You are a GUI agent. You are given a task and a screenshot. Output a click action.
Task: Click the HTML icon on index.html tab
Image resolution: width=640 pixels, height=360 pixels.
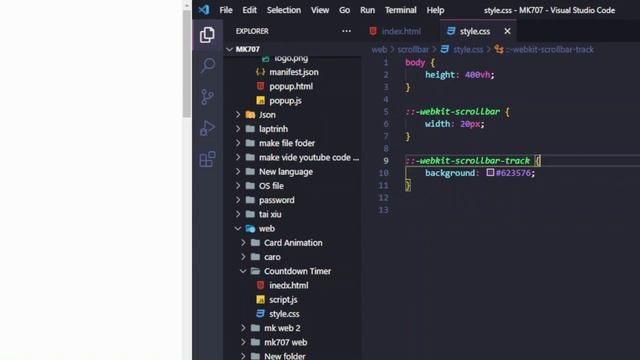[373, 31]
